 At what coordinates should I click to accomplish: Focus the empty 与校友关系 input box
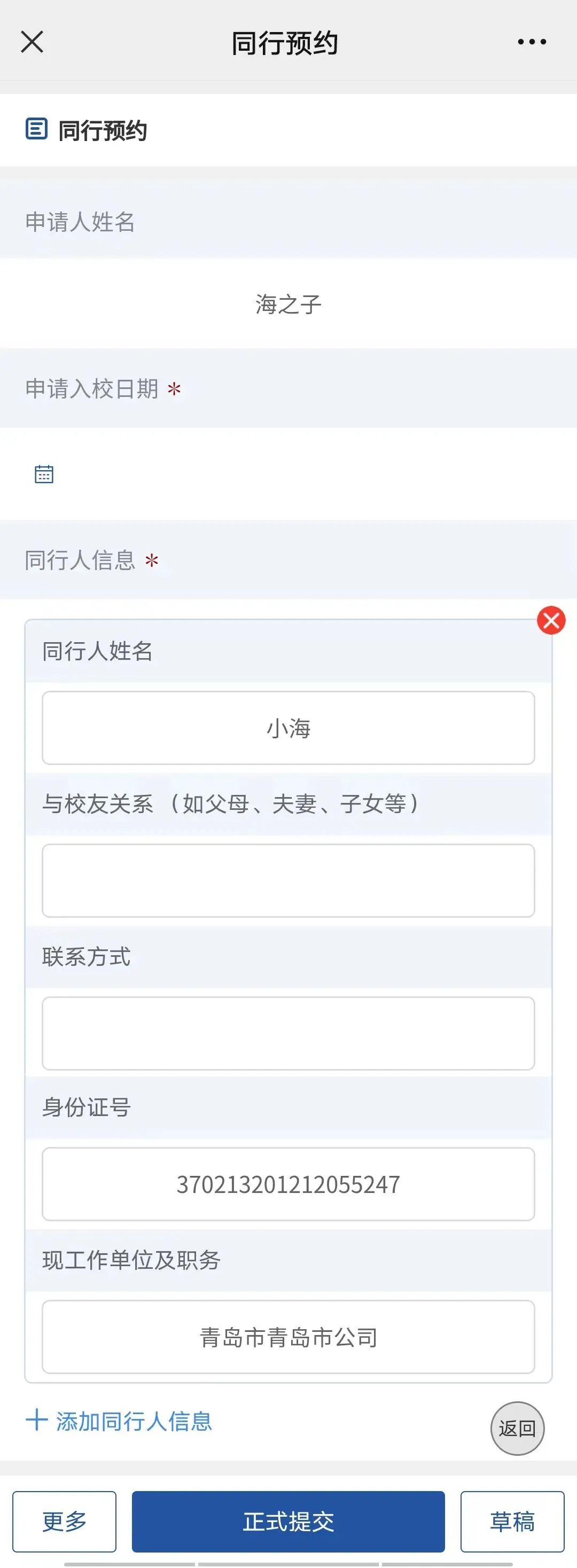click(x=288, y=880)
